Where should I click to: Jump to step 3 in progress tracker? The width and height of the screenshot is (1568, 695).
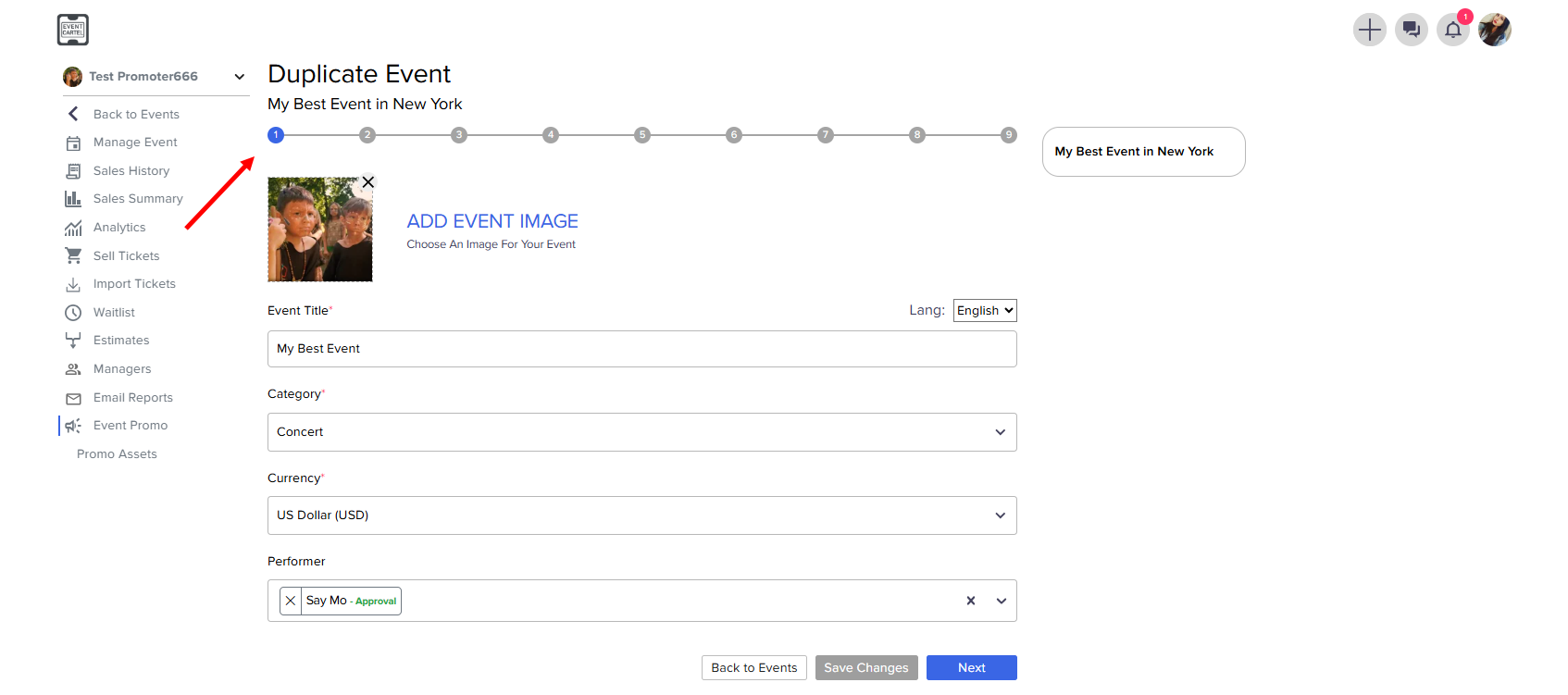click(x=459, y=135)
